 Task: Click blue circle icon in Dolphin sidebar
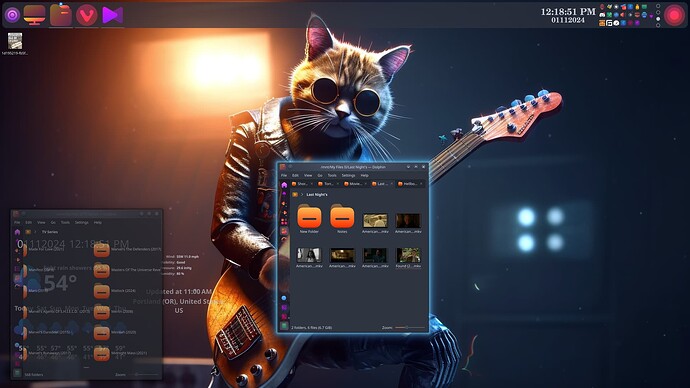(x=284, y=298)
